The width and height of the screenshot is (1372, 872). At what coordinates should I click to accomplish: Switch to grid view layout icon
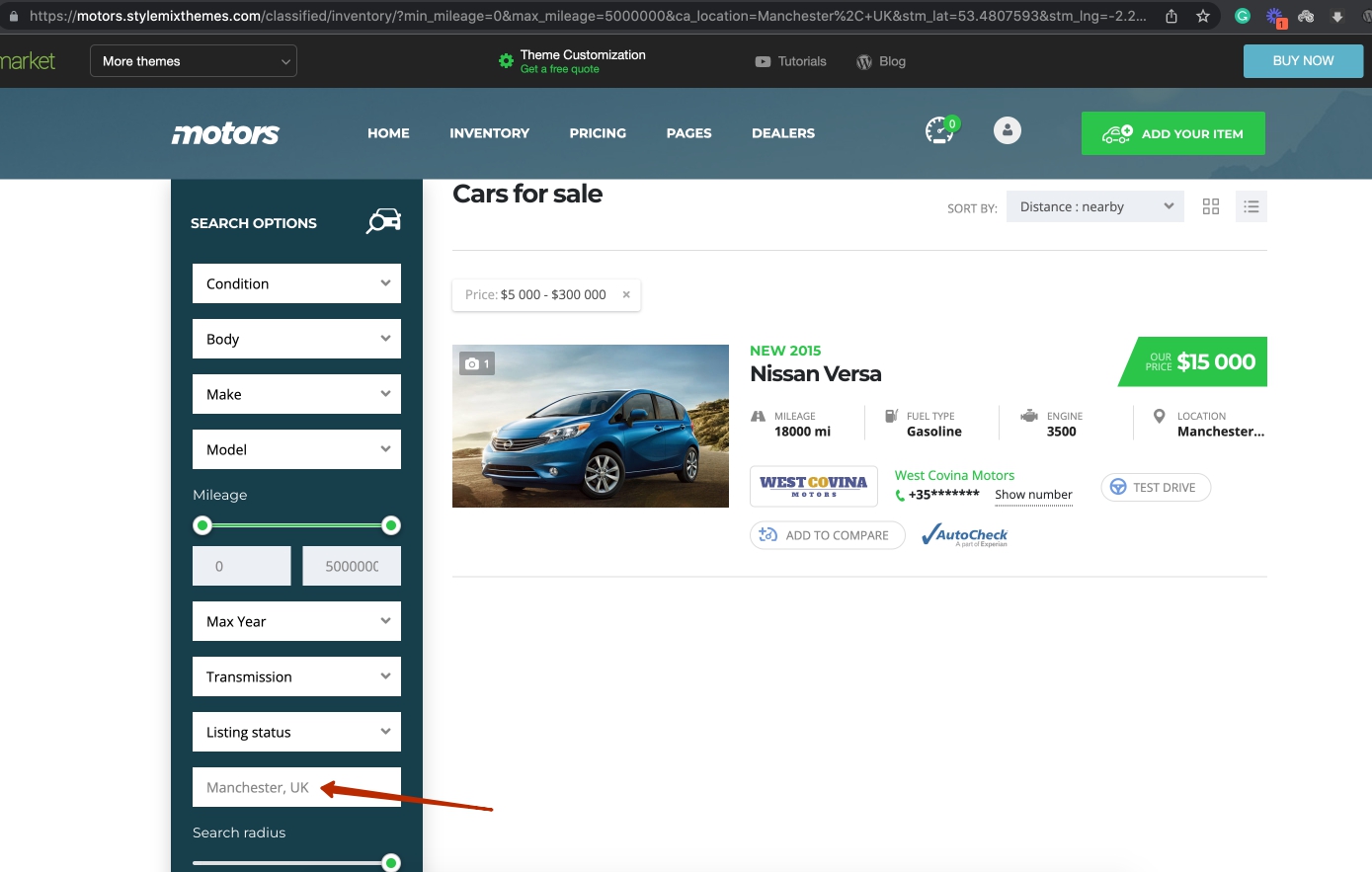point(1210,206)
